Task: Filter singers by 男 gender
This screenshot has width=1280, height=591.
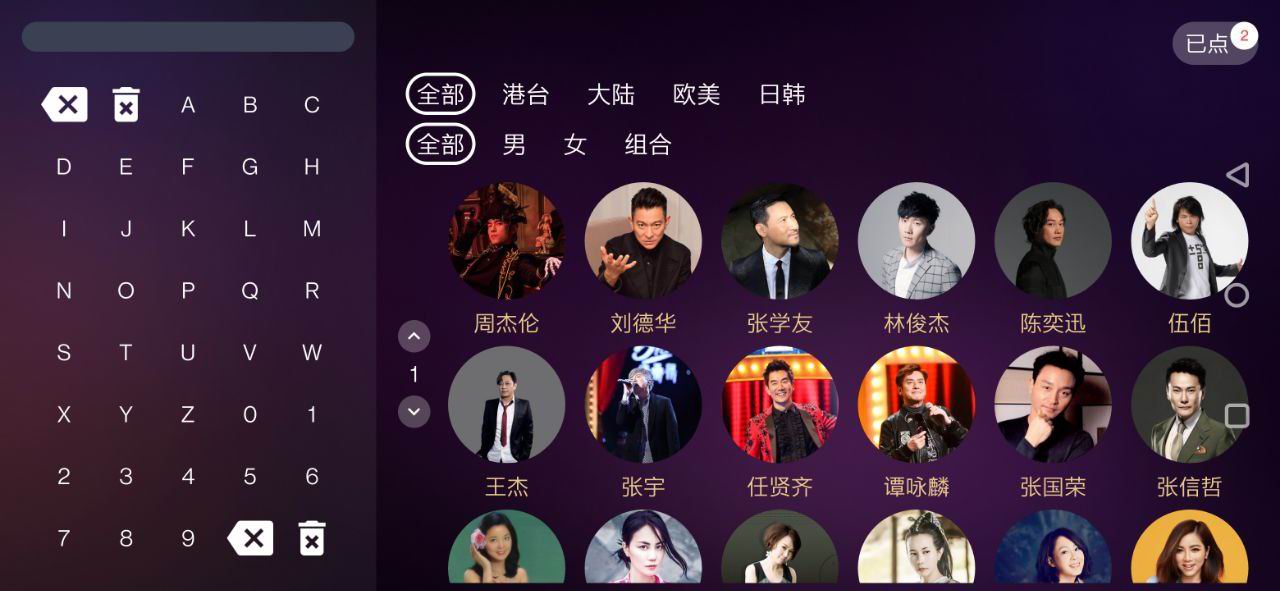Action: click(514, 145)
